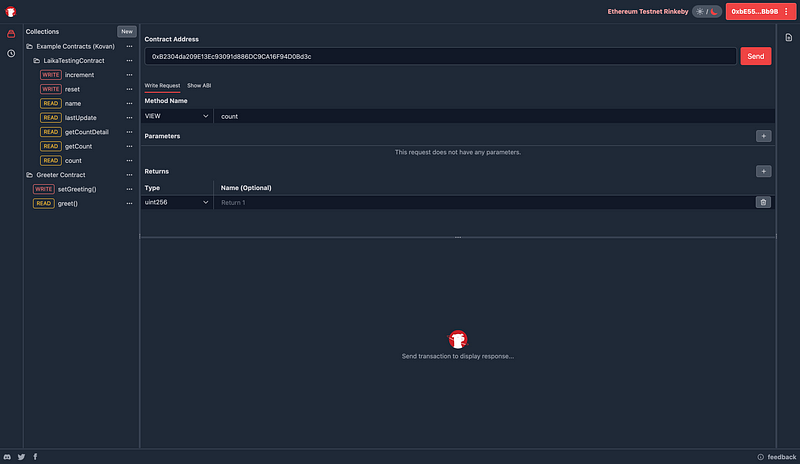The image size is (800, 464).
Task: Add a new parameter with plus icon
Action: pos(763,136)
